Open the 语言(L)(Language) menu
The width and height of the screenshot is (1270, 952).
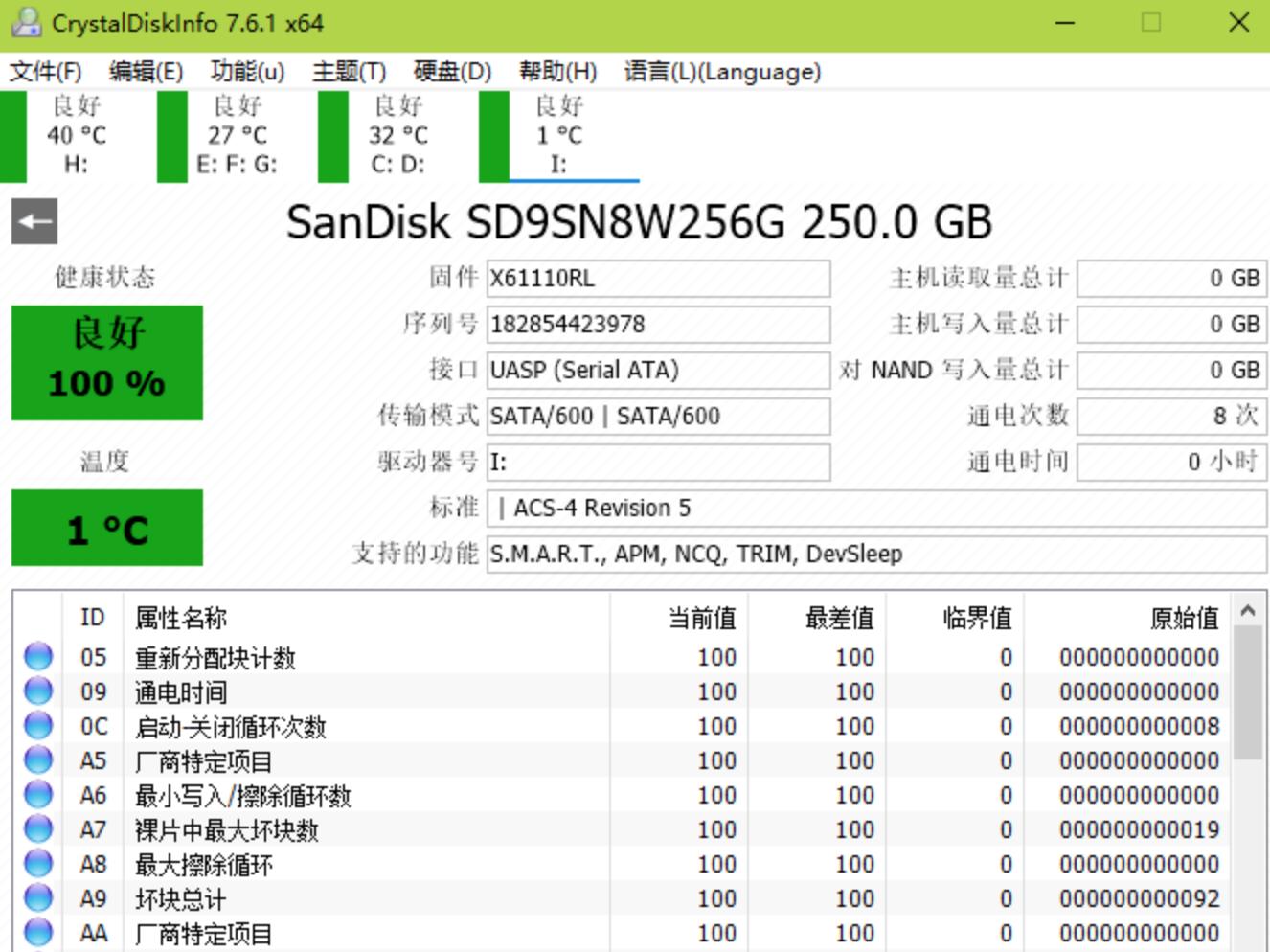(722, 72)
